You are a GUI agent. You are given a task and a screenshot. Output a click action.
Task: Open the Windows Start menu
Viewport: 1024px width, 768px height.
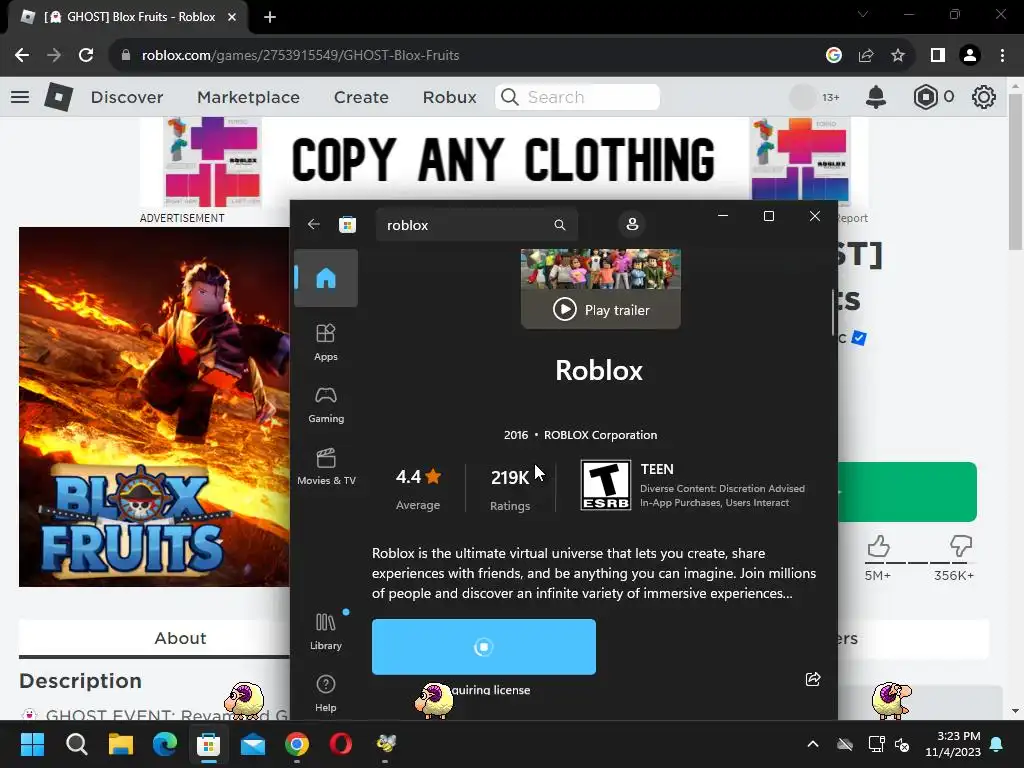[x=32, y=744]
